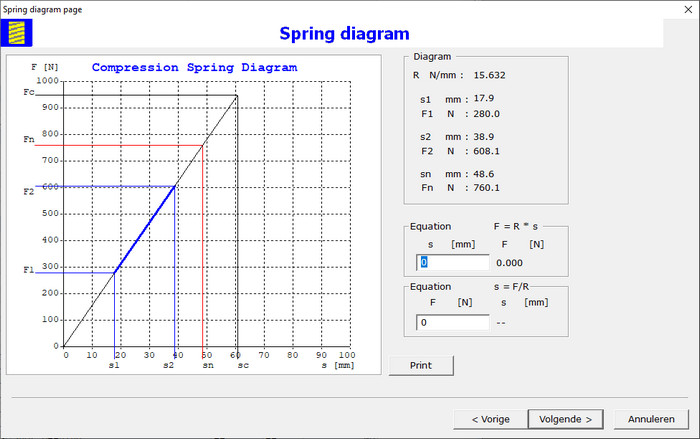The image size is (700, 439).
Task: Go back with the Vorige button
Action: (x=489, y=419)
